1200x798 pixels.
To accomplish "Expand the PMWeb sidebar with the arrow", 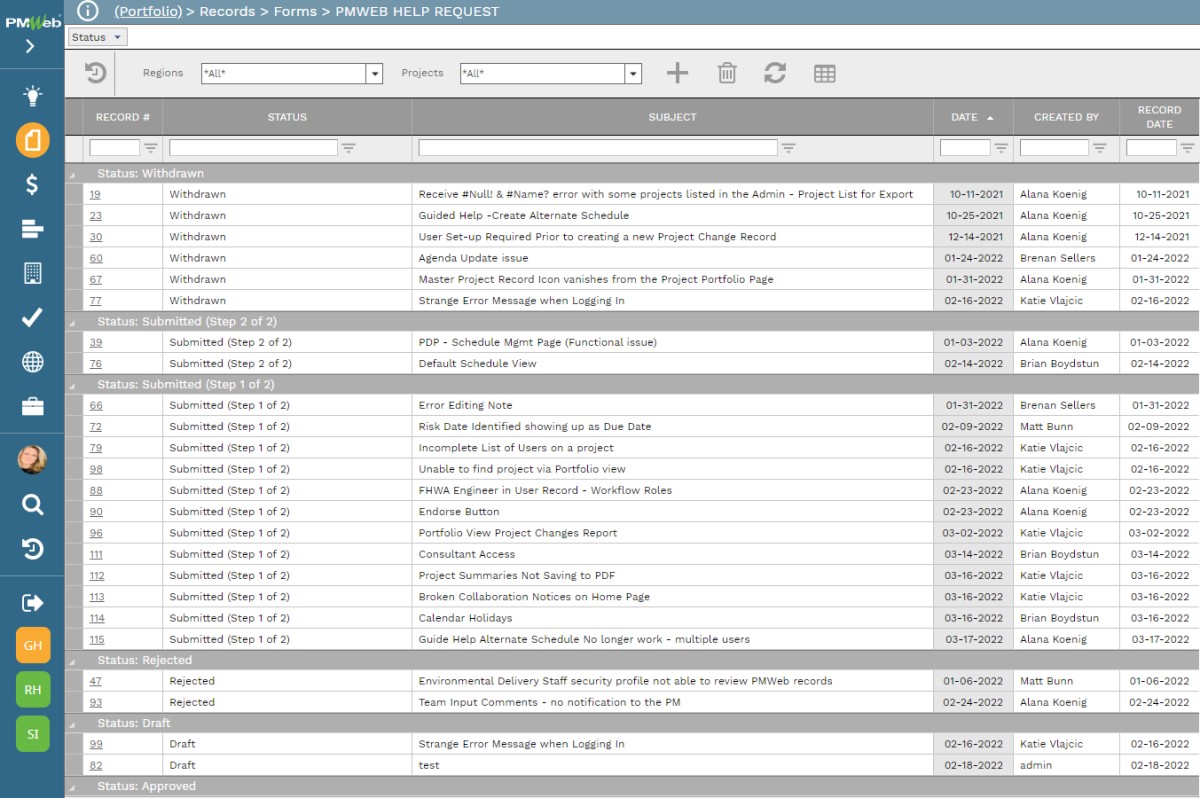I will [x=30, y=46].
